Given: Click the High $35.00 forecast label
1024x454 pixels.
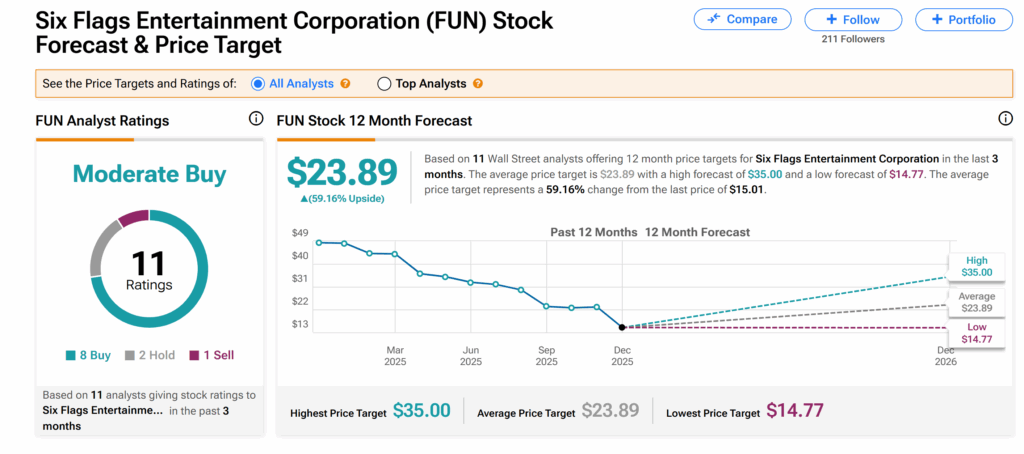Looking at the screenshot, I should pos(976,266).
